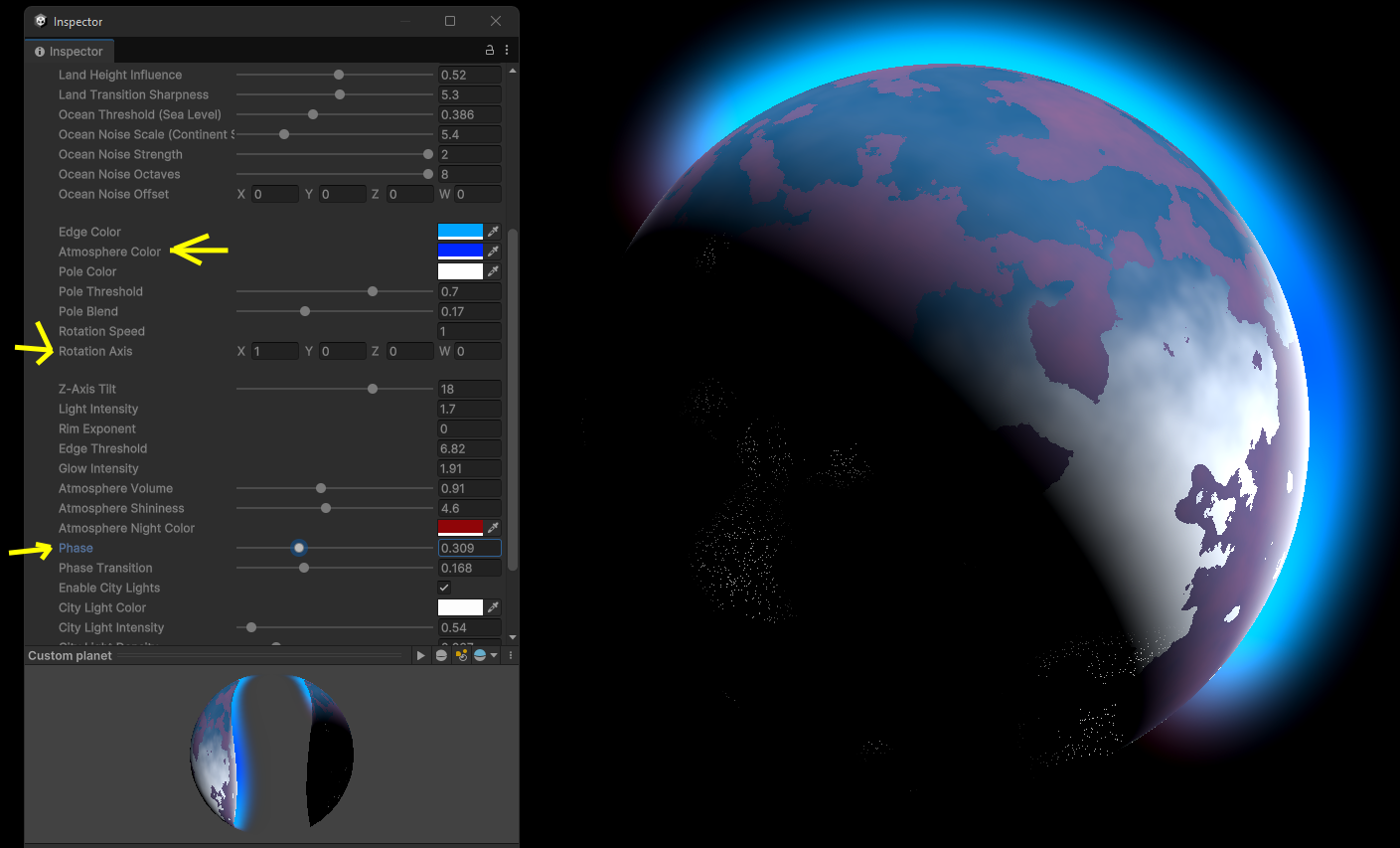Viewport: 1400px width, 848px height.
Task: Focus Ocean Noise Offset X field
Action: [274, 194]
